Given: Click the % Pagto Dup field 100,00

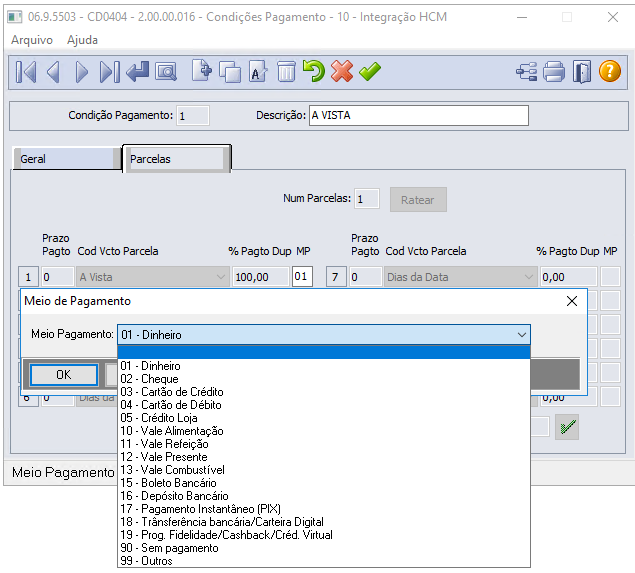Looking at the screenshot, I should 261,277.
